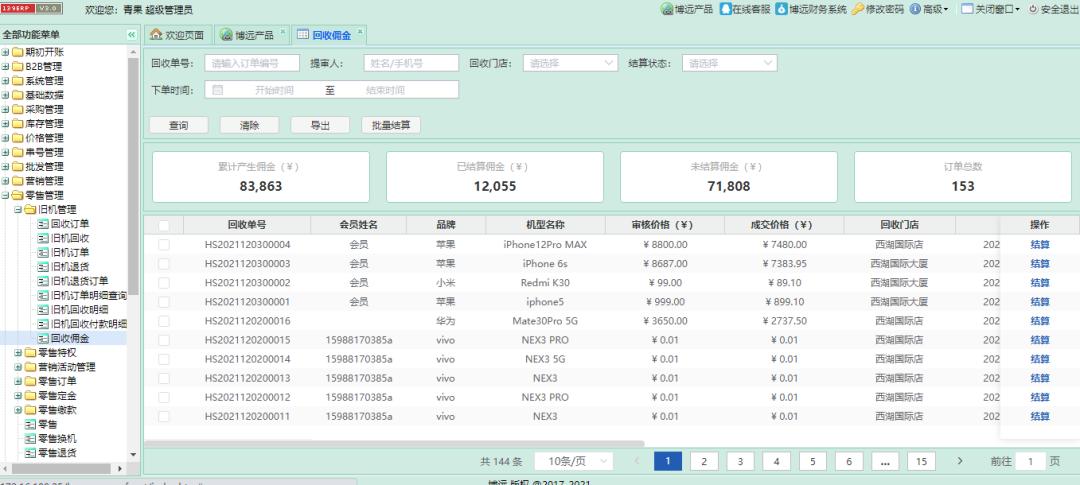
Task: Open 旧机退货 in sidebar
Action: [70, 267]
